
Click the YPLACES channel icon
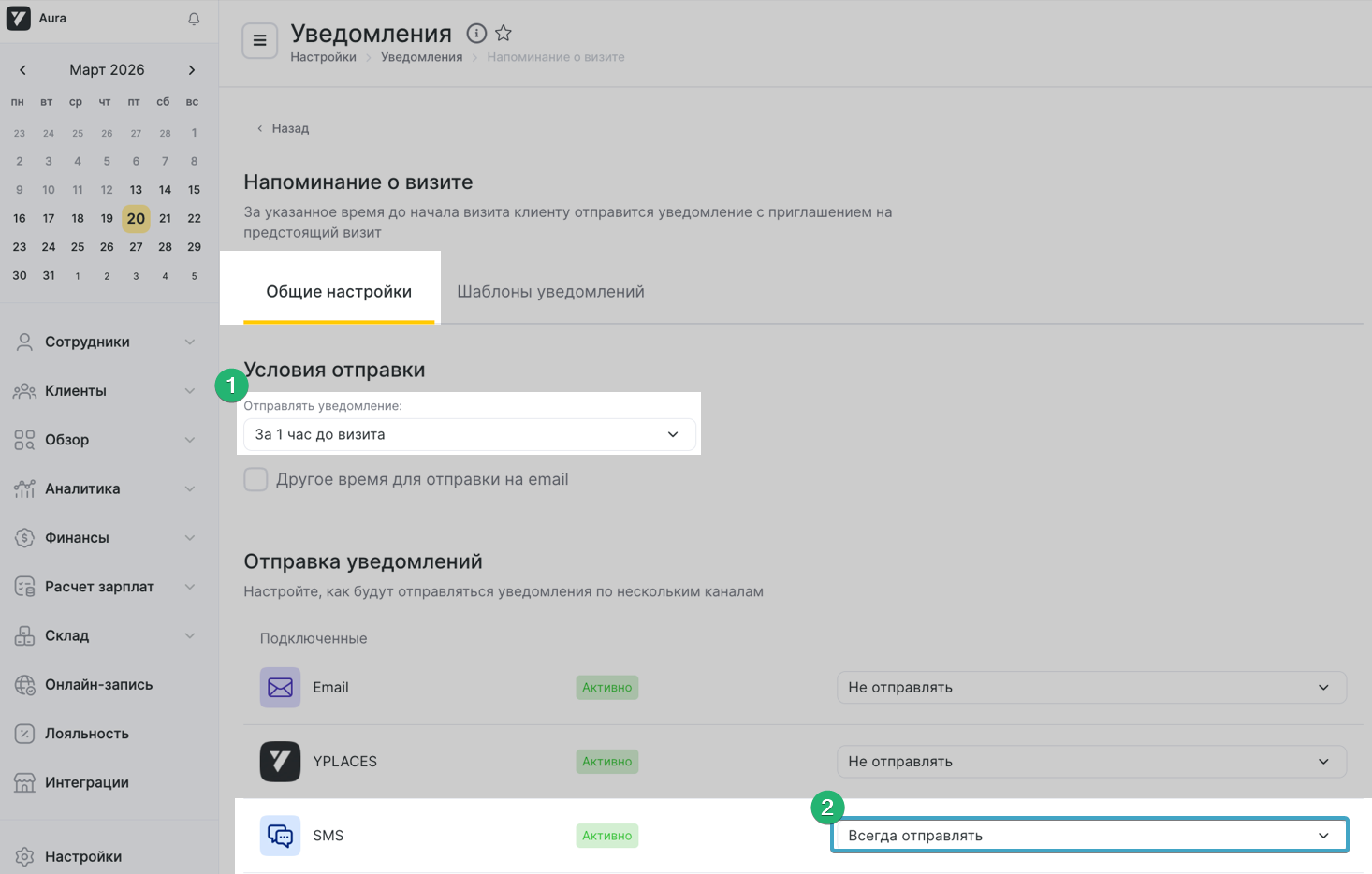[280, 762]
